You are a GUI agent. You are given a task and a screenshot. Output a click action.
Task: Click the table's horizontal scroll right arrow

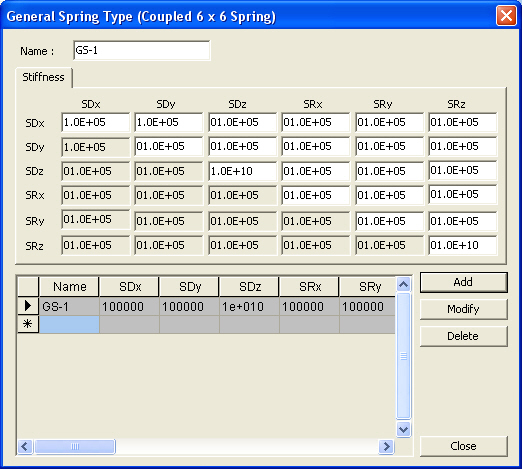click(x=386, y=446)
